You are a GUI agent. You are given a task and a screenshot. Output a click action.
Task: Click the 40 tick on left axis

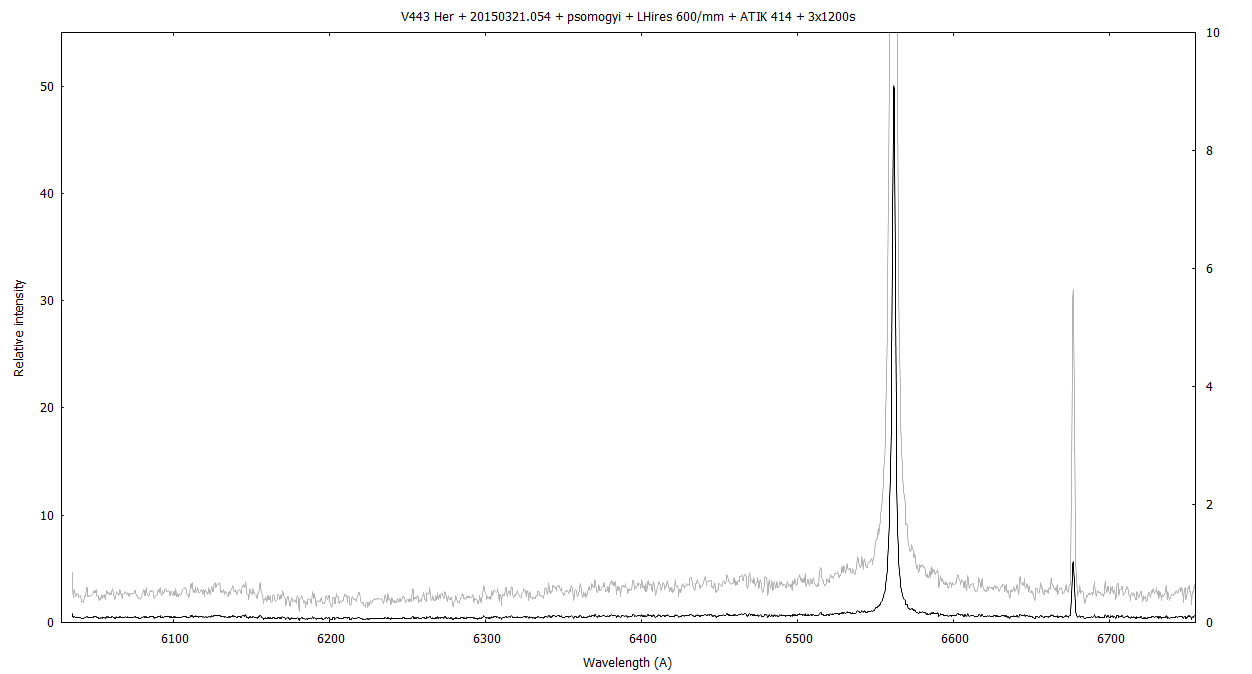coord(44,194)
